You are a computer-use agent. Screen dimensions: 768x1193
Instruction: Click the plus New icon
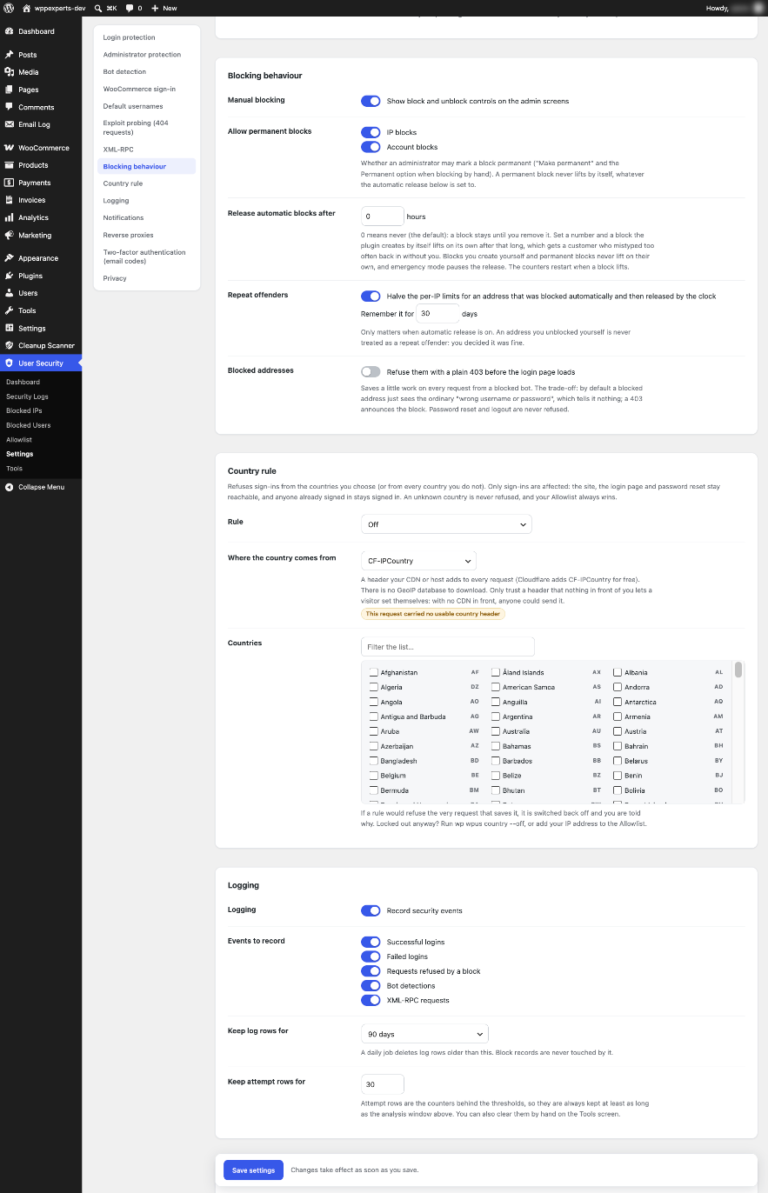tap(155, 8)
